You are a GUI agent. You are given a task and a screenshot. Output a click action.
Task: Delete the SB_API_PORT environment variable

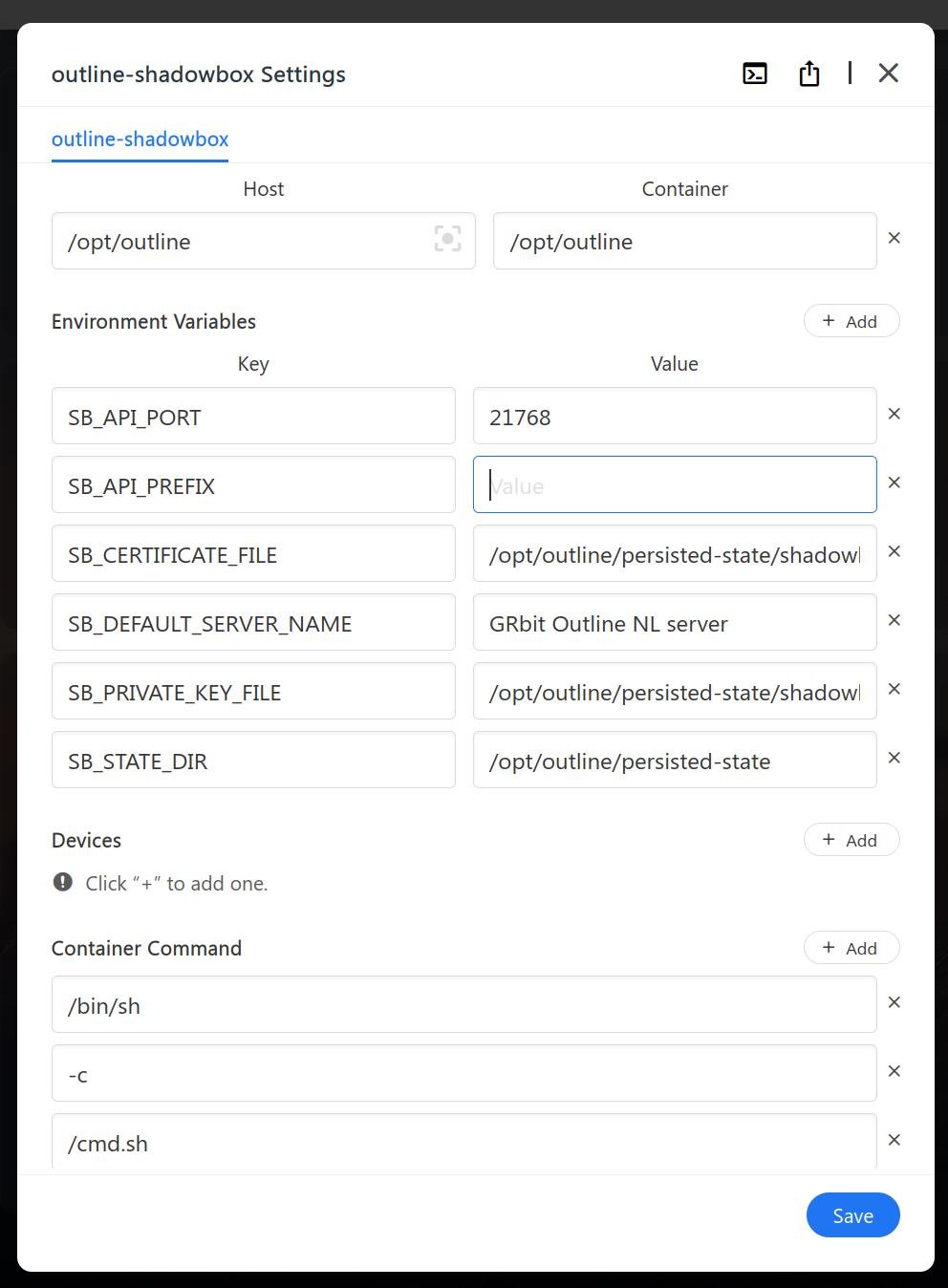point(894,415)
